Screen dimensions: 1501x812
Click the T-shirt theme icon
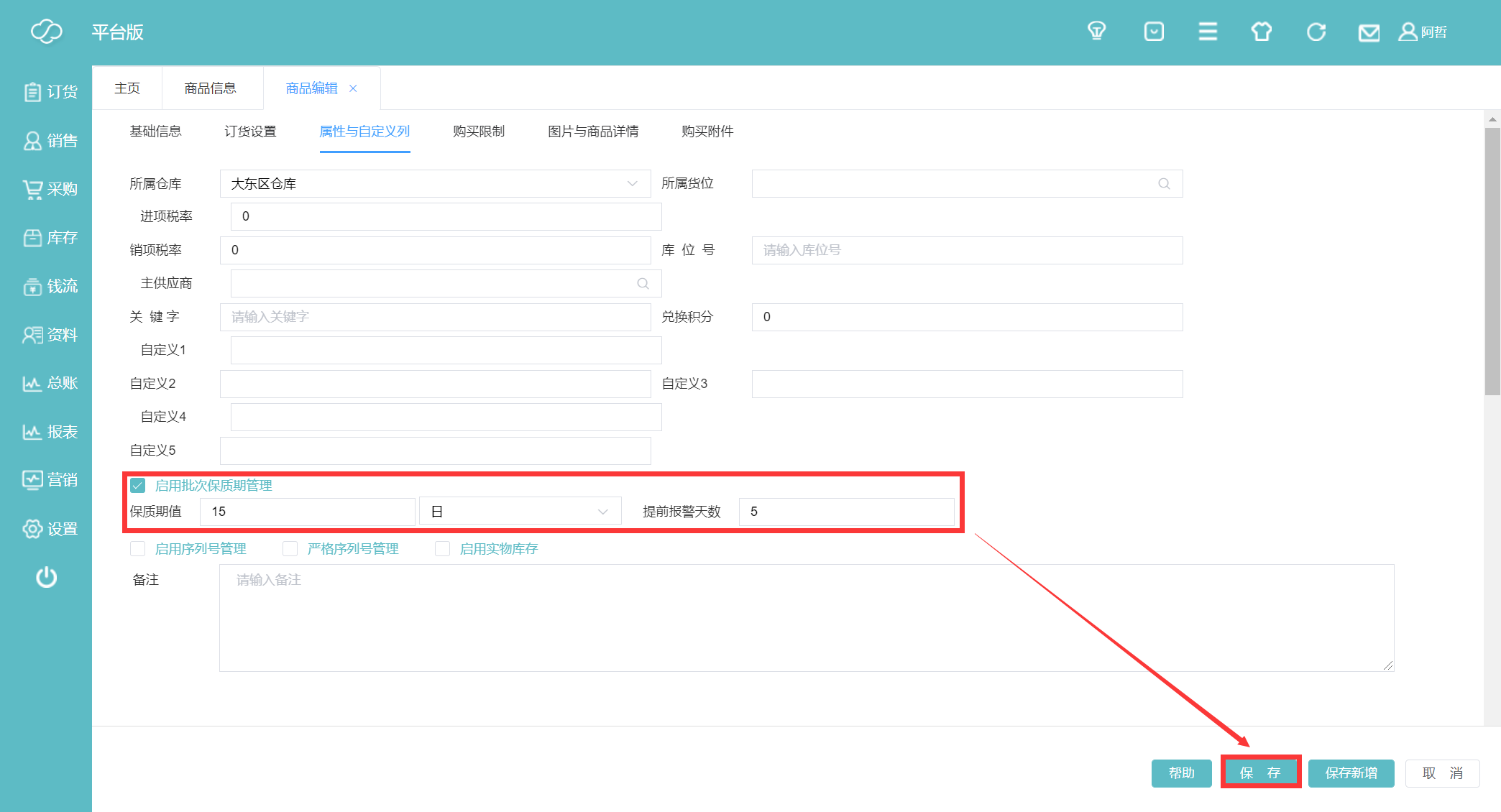[x=1262, y=32]
